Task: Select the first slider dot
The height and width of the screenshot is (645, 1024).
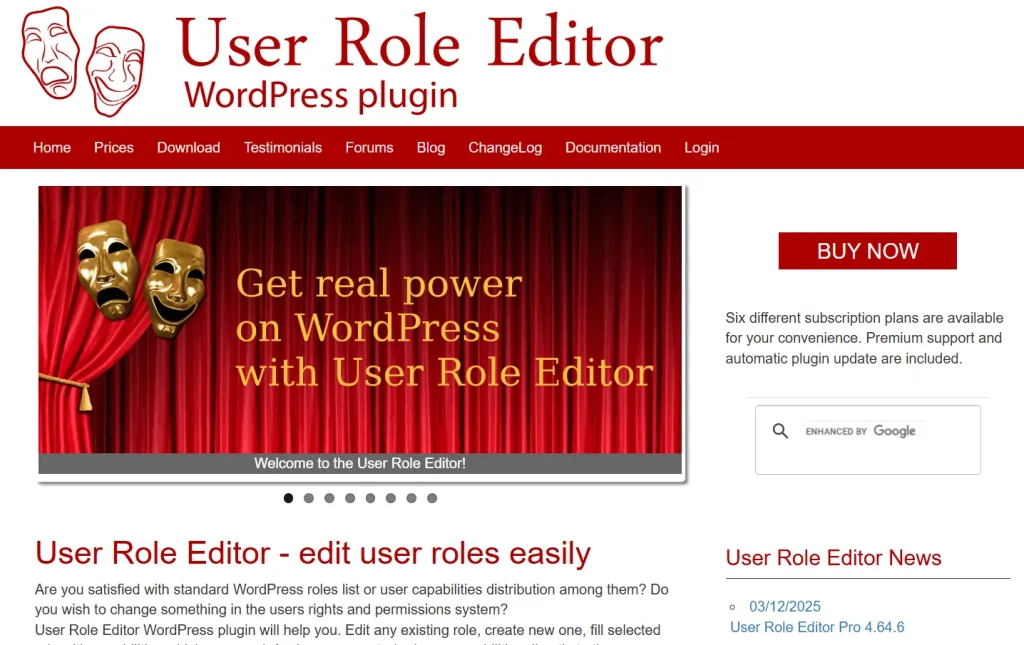Action: pyautogui.click(x=288, y=498)
